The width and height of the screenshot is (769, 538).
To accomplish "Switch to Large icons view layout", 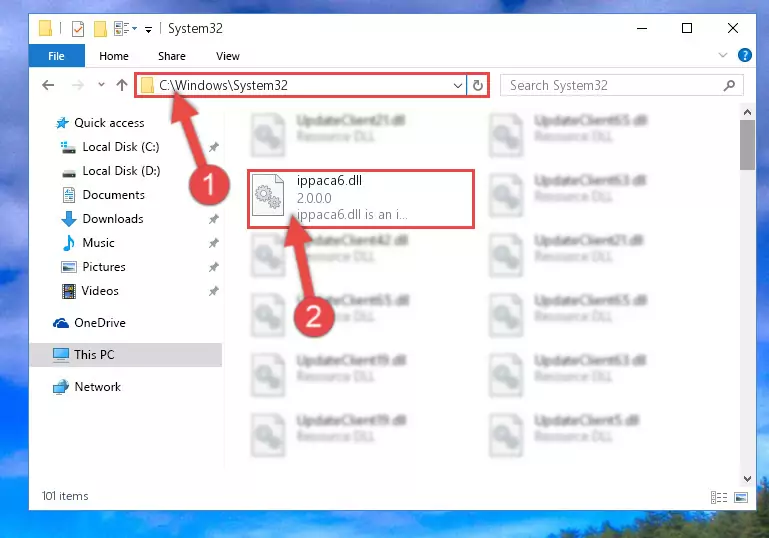I will (x=741, y=497).
